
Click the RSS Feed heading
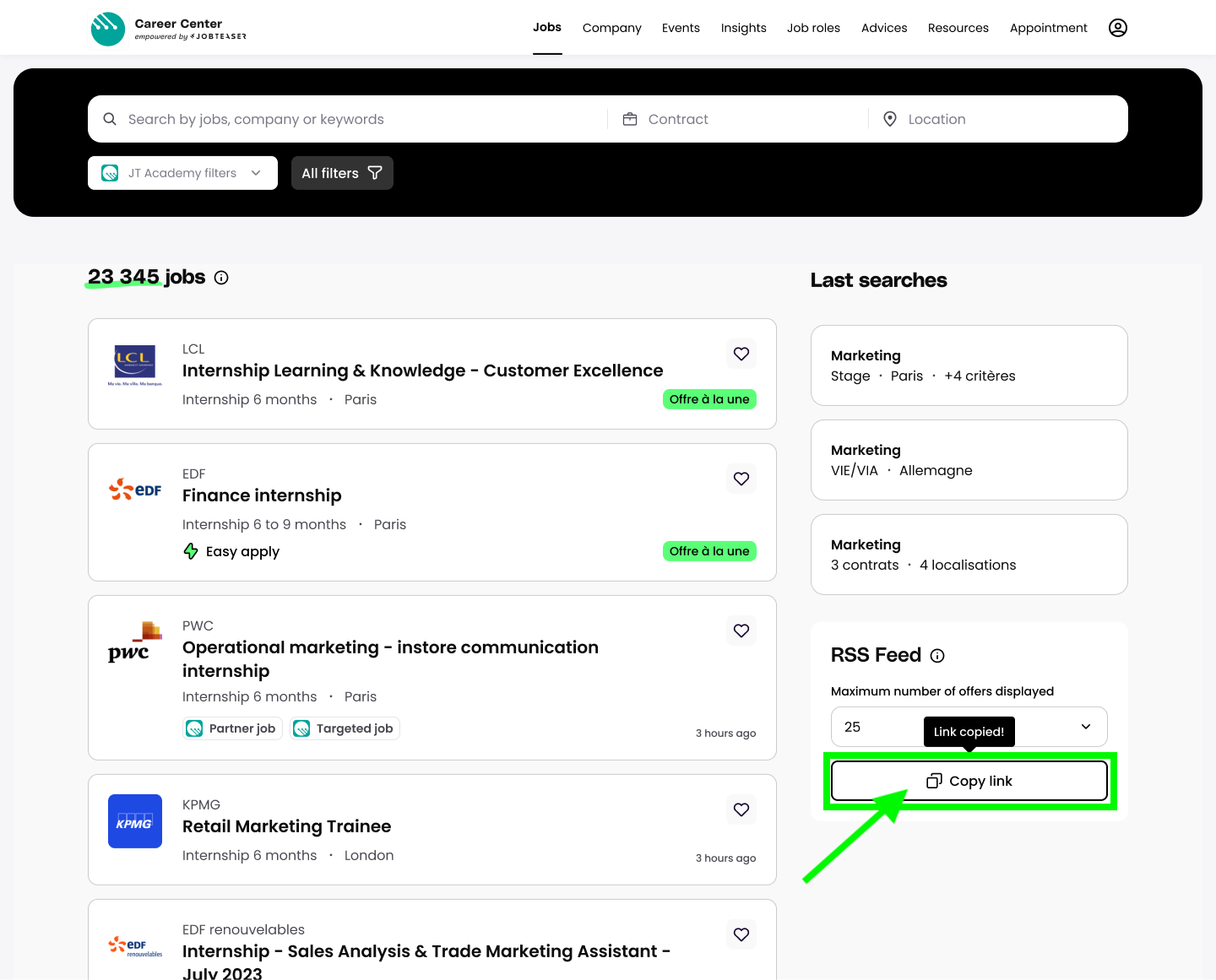click(x=876, y=655)
